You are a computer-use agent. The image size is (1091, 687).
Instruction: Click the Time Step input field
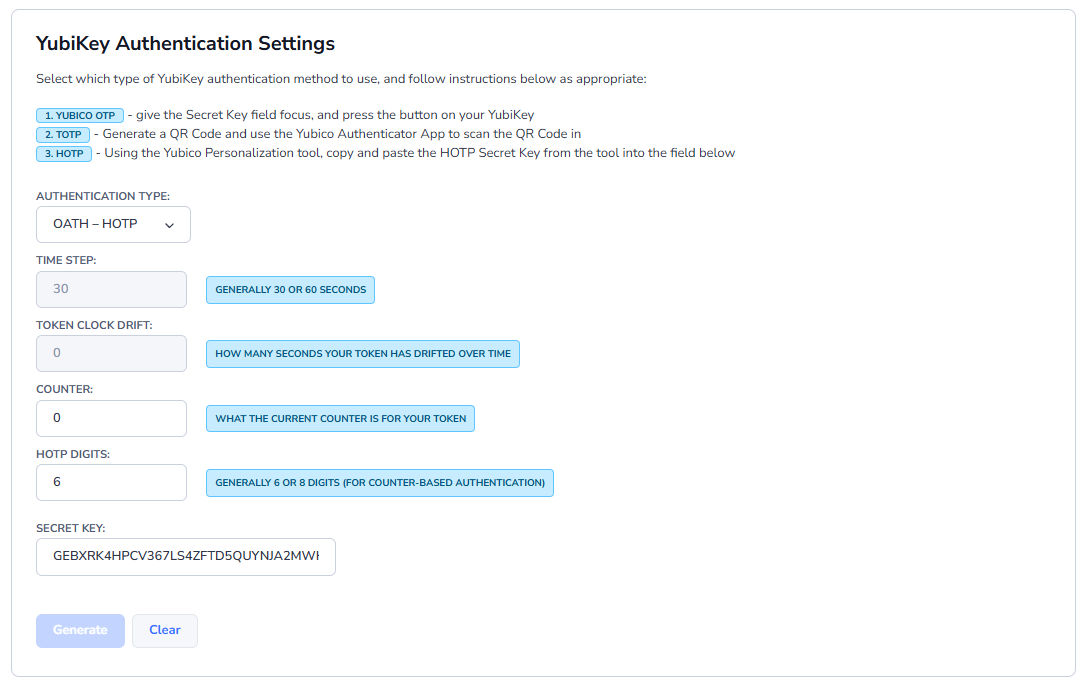(x=111, y=290)
